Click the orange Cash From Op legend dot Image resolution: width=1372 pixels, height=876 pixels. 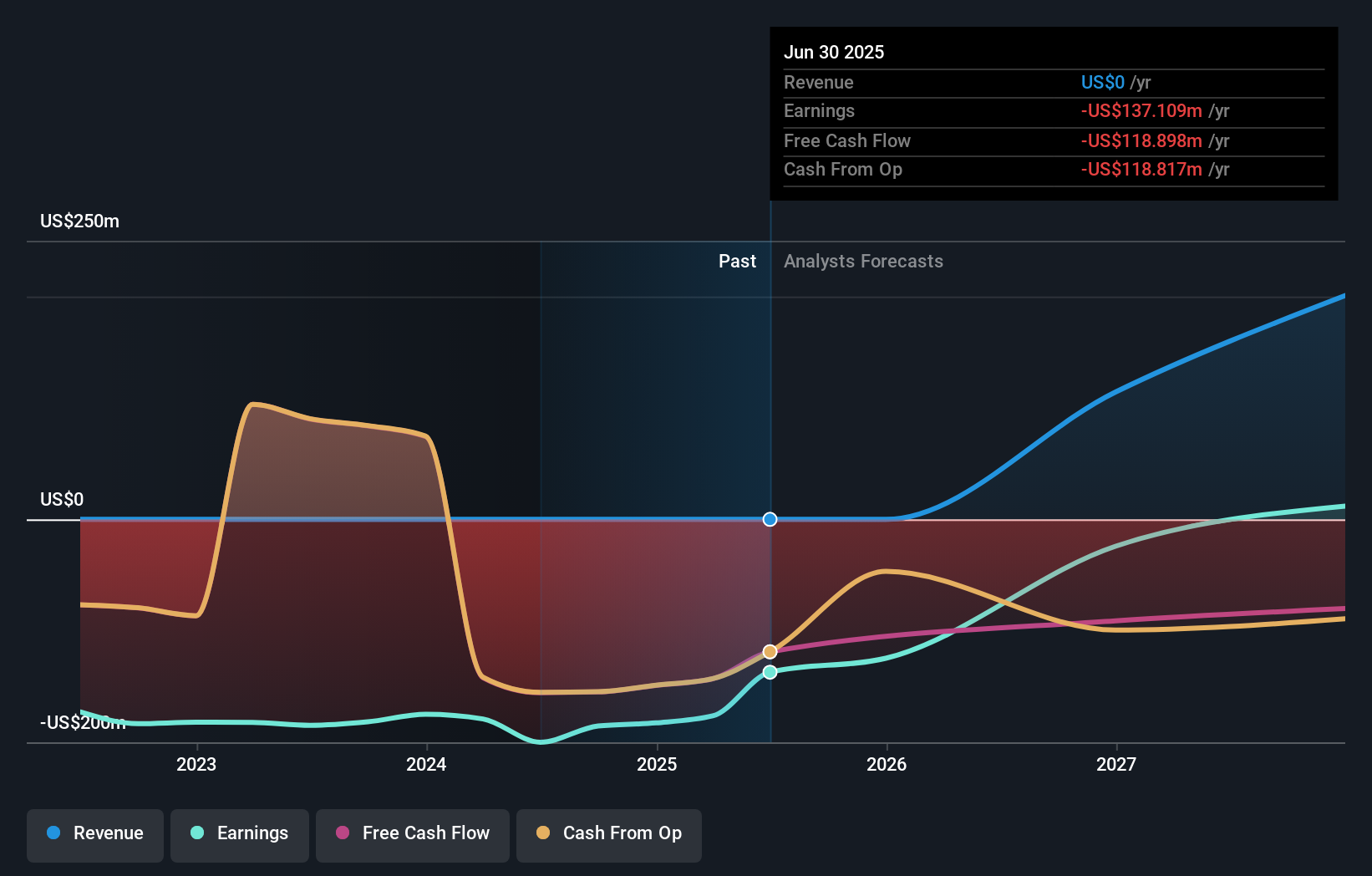tap(544, 833)
